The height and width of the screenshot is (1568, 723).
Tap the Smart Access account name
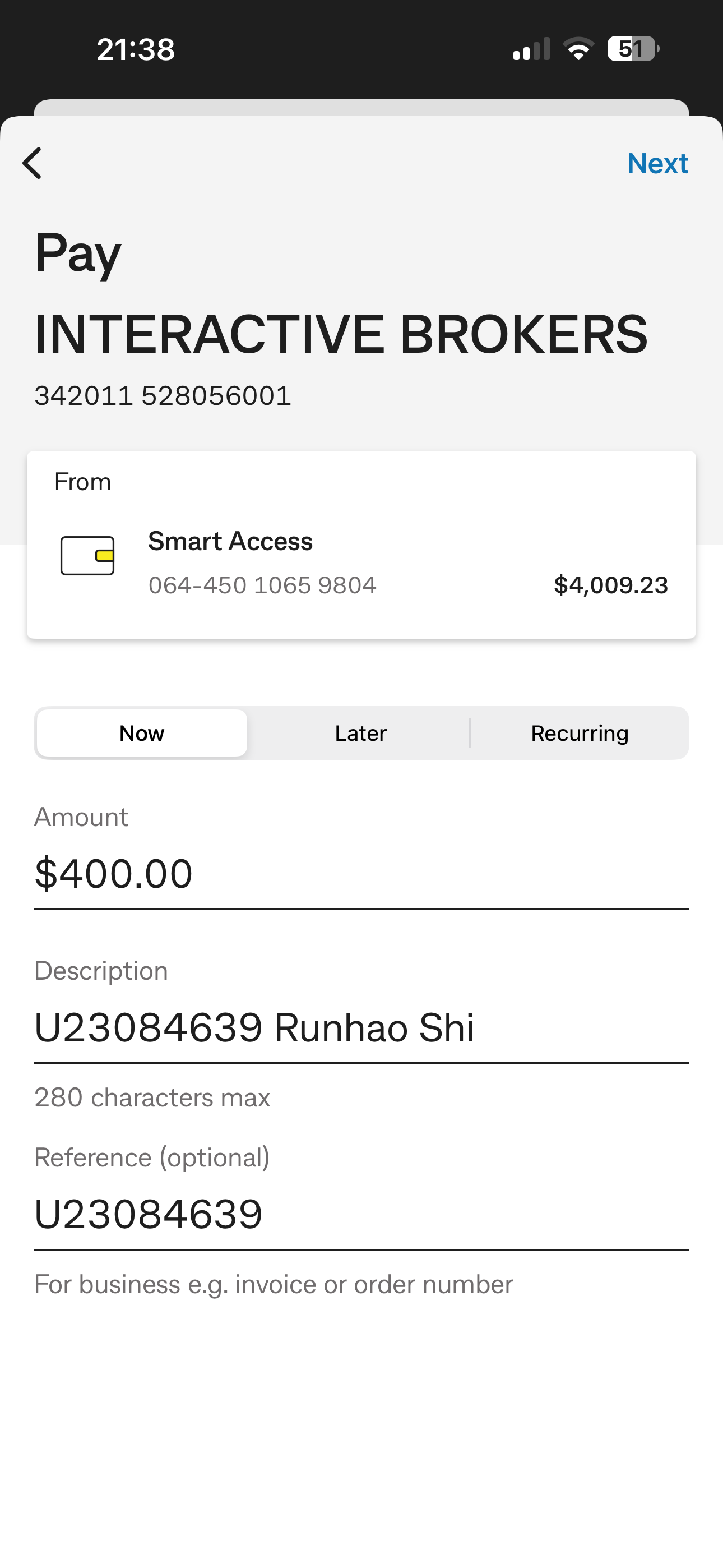coord(230,541)
